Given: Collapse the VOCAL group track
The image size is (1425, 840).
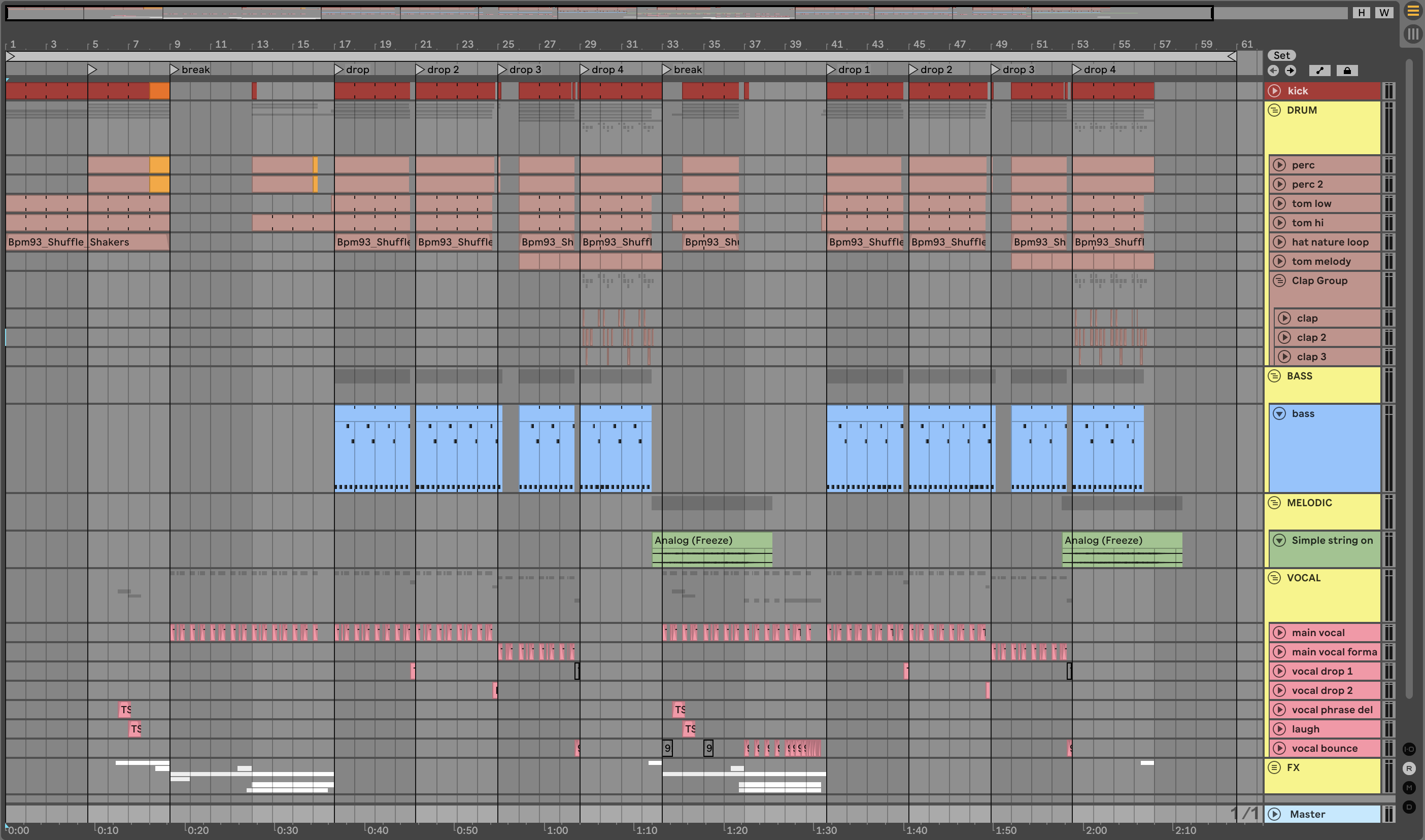Looking at the screenshot, I should [1274, 578].
